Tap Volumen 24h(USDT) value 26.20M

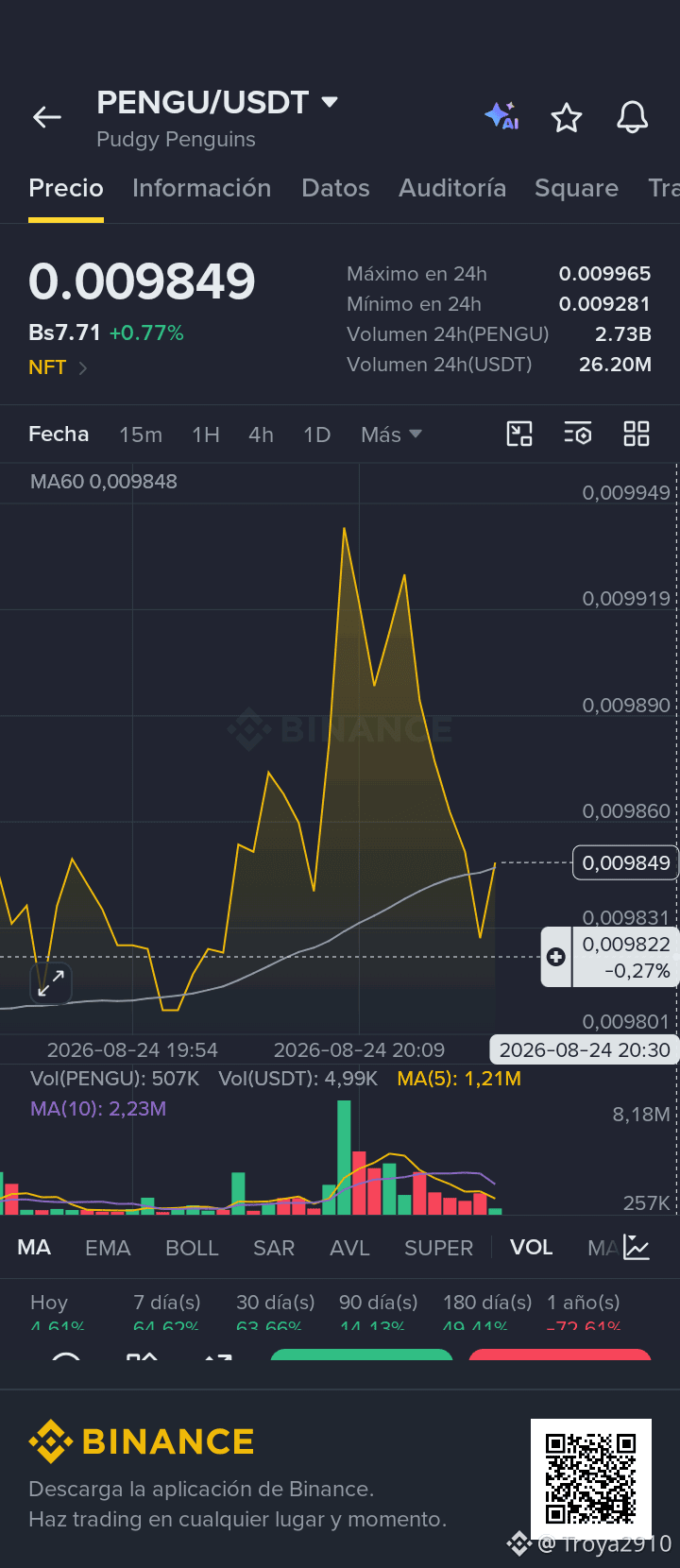(615, 365)
